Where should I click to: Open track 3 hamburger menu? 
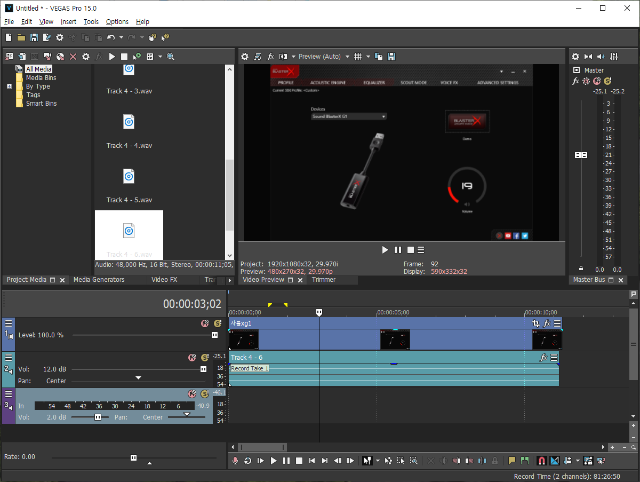[x=8, y=394]
